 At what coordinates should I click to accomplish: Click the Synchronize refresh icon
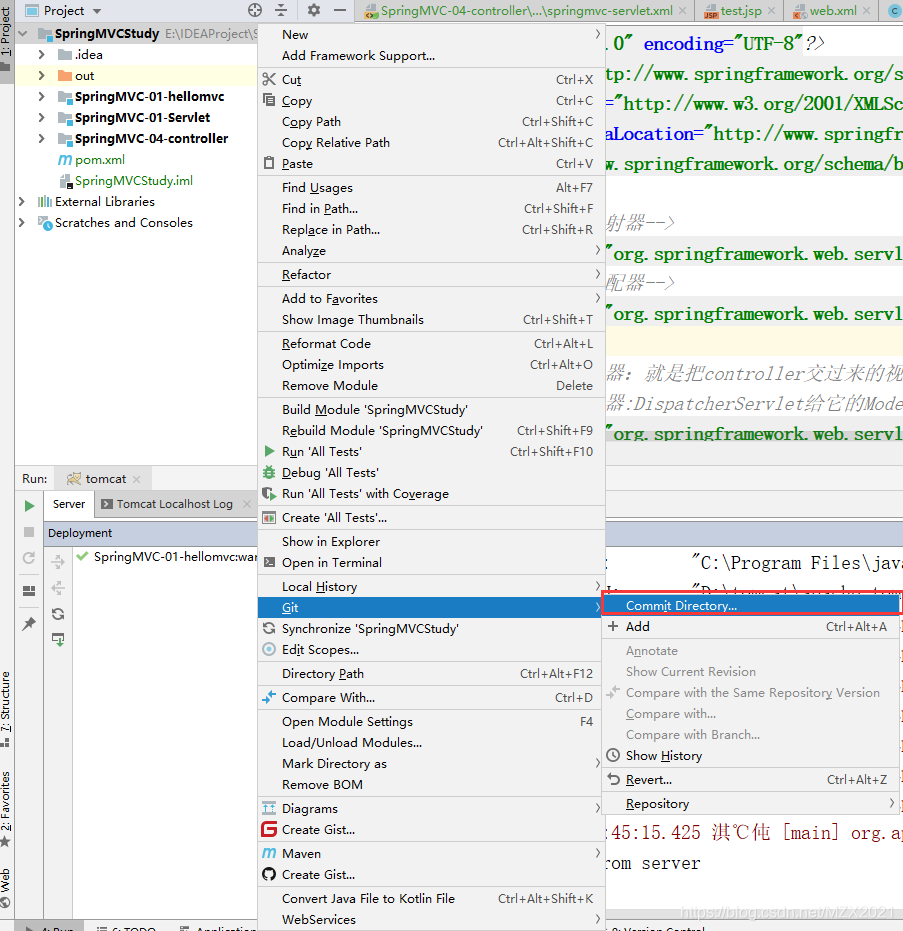coord(269,628)
